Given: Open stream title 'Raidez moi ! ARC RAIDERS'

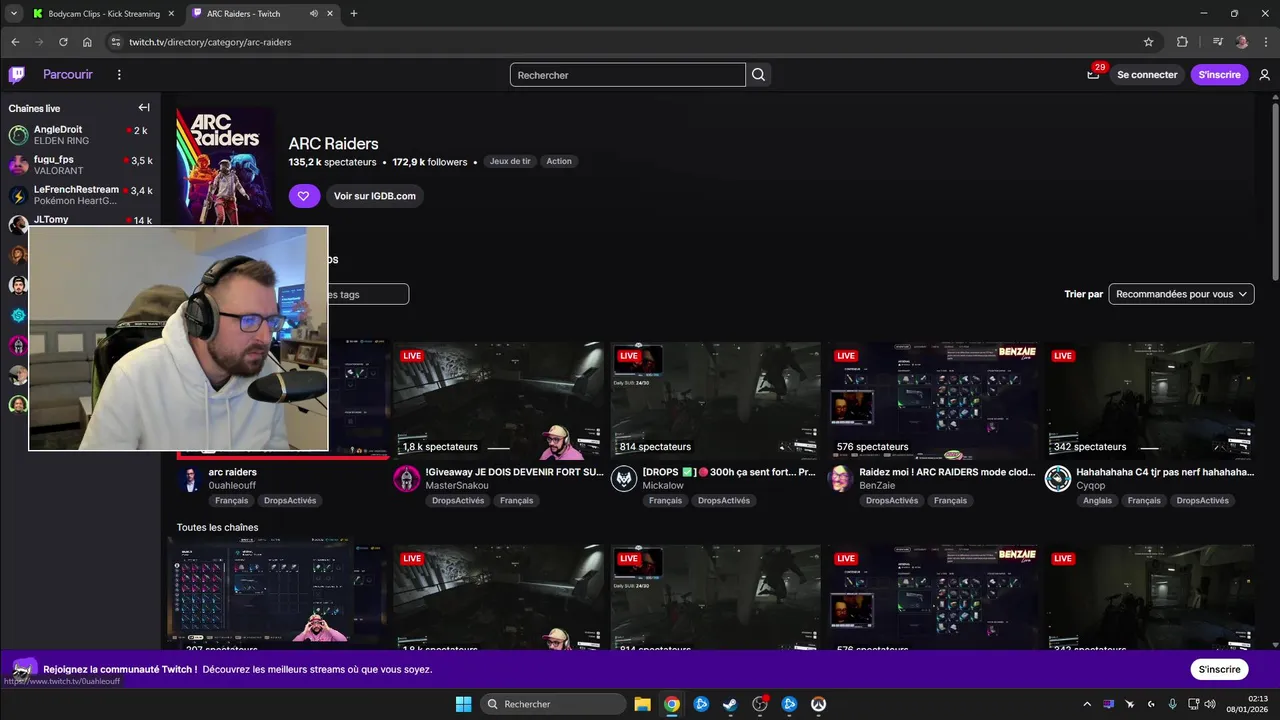Looking at the screenshot, I should point(947,472).
